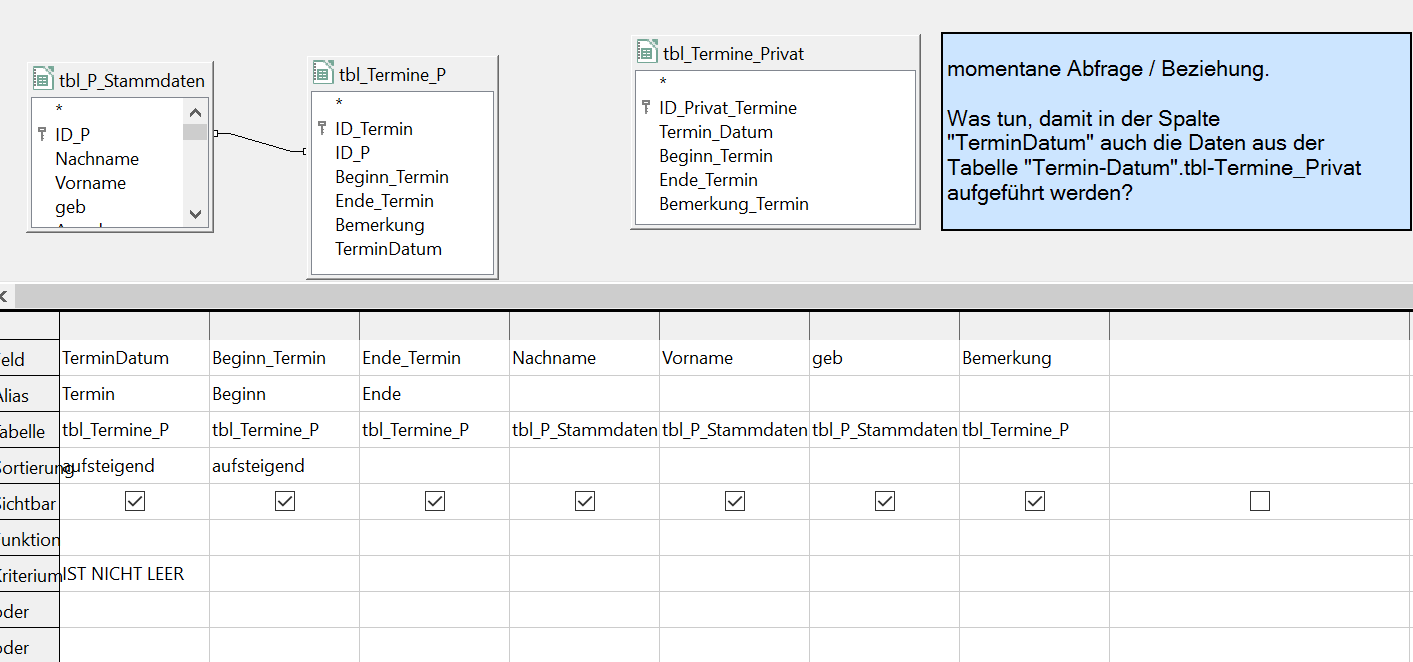Click the Feld cell containing Vorname
This screenshot has width=1413, height=662.
coord(735,358)
